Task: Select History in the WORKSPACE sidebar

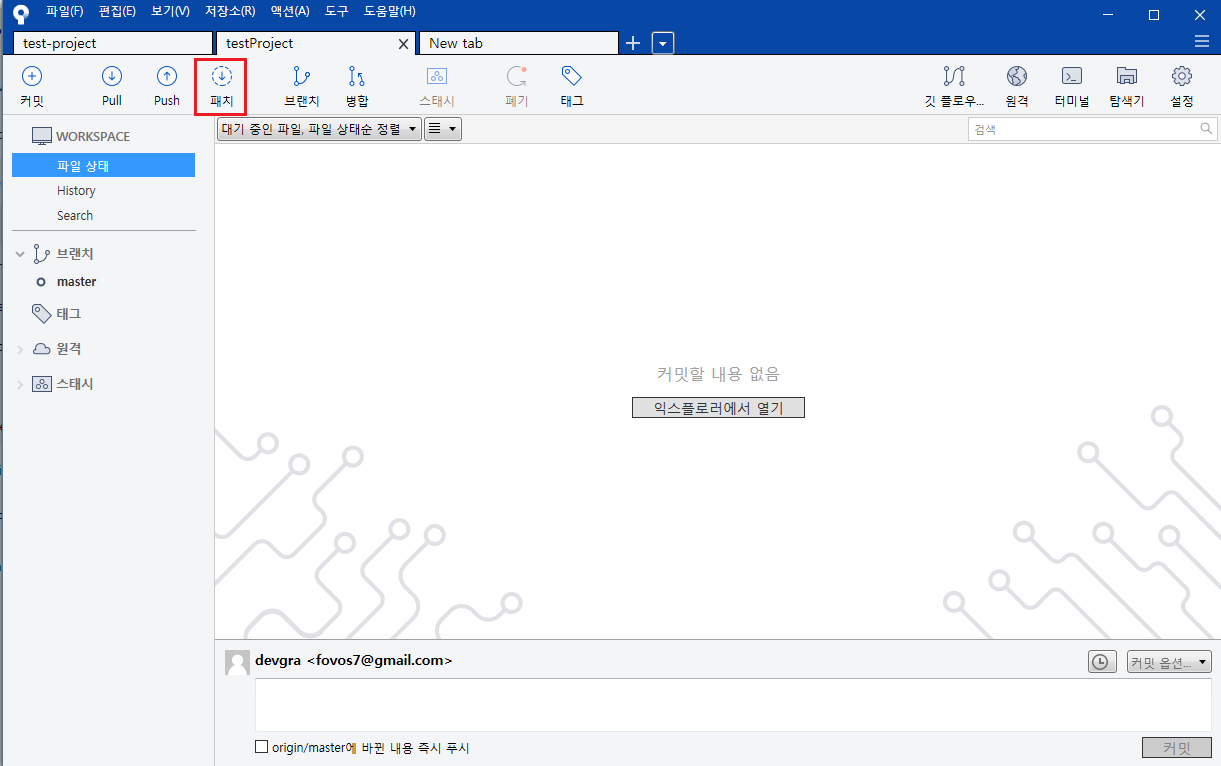Action: [x=76, y=190]
